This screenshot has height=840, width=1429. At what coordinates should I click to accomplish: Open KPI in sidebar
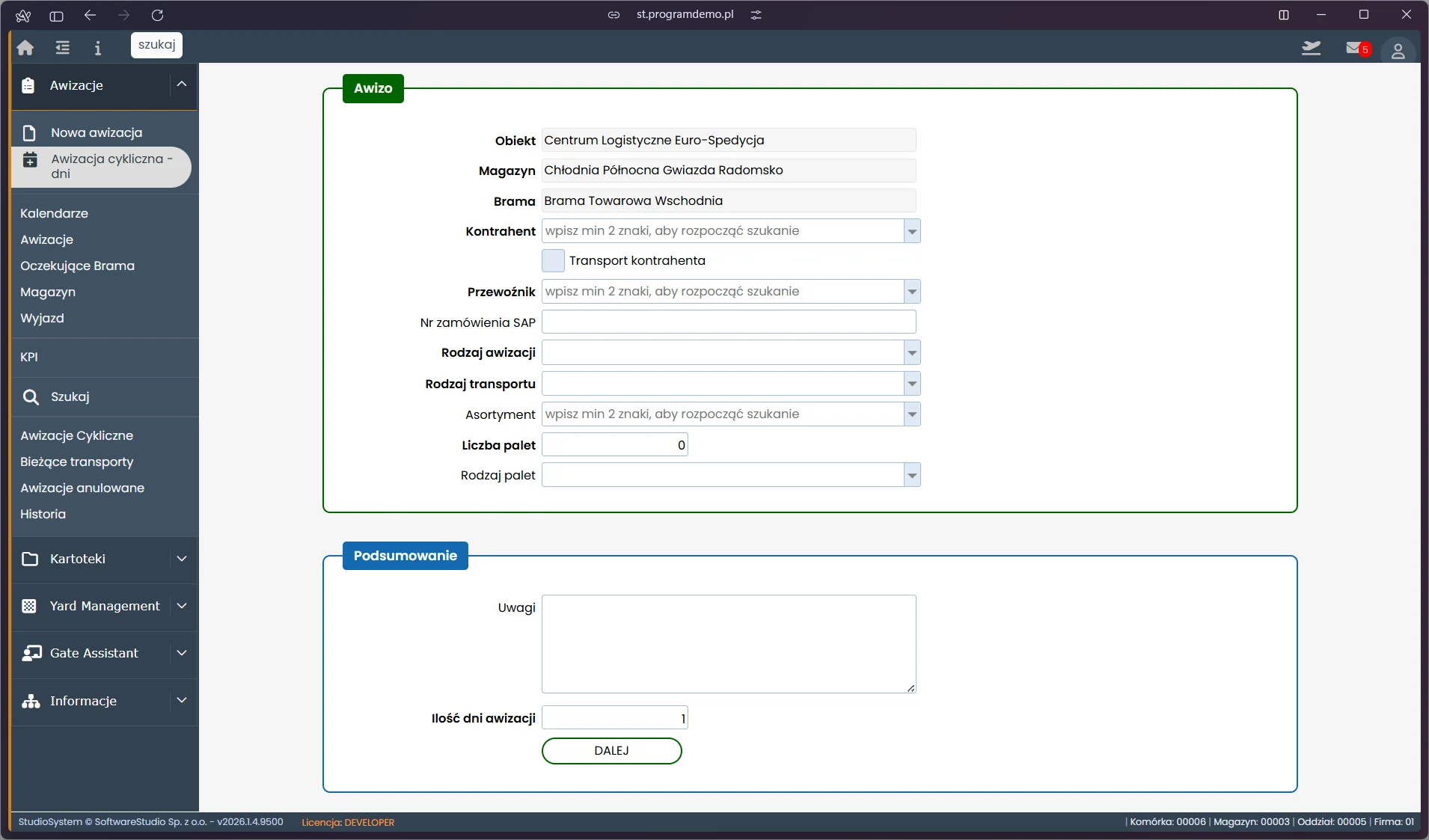pos(29,358)
